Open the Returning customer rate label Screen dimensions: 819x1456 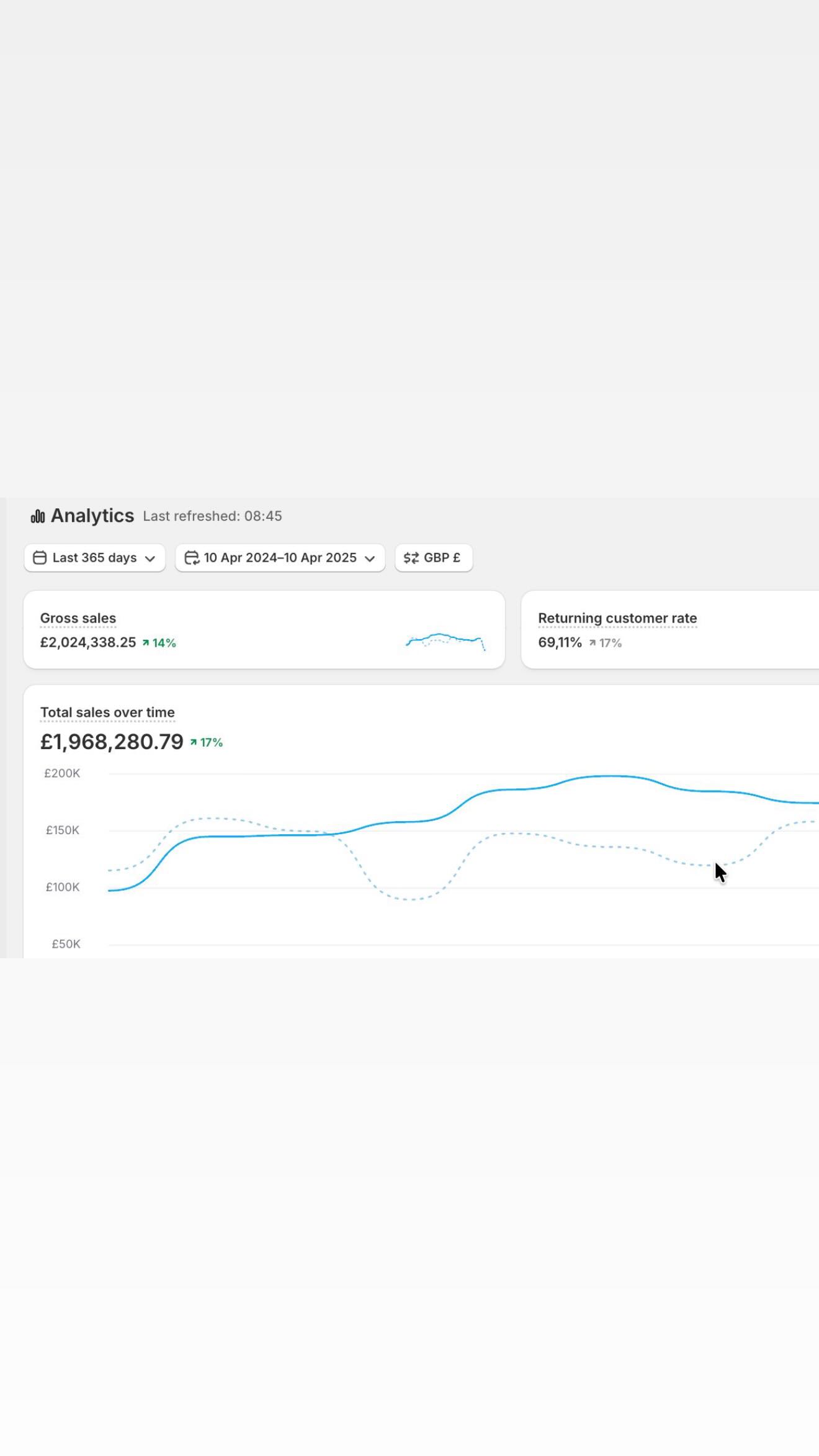tap(617, 618)
